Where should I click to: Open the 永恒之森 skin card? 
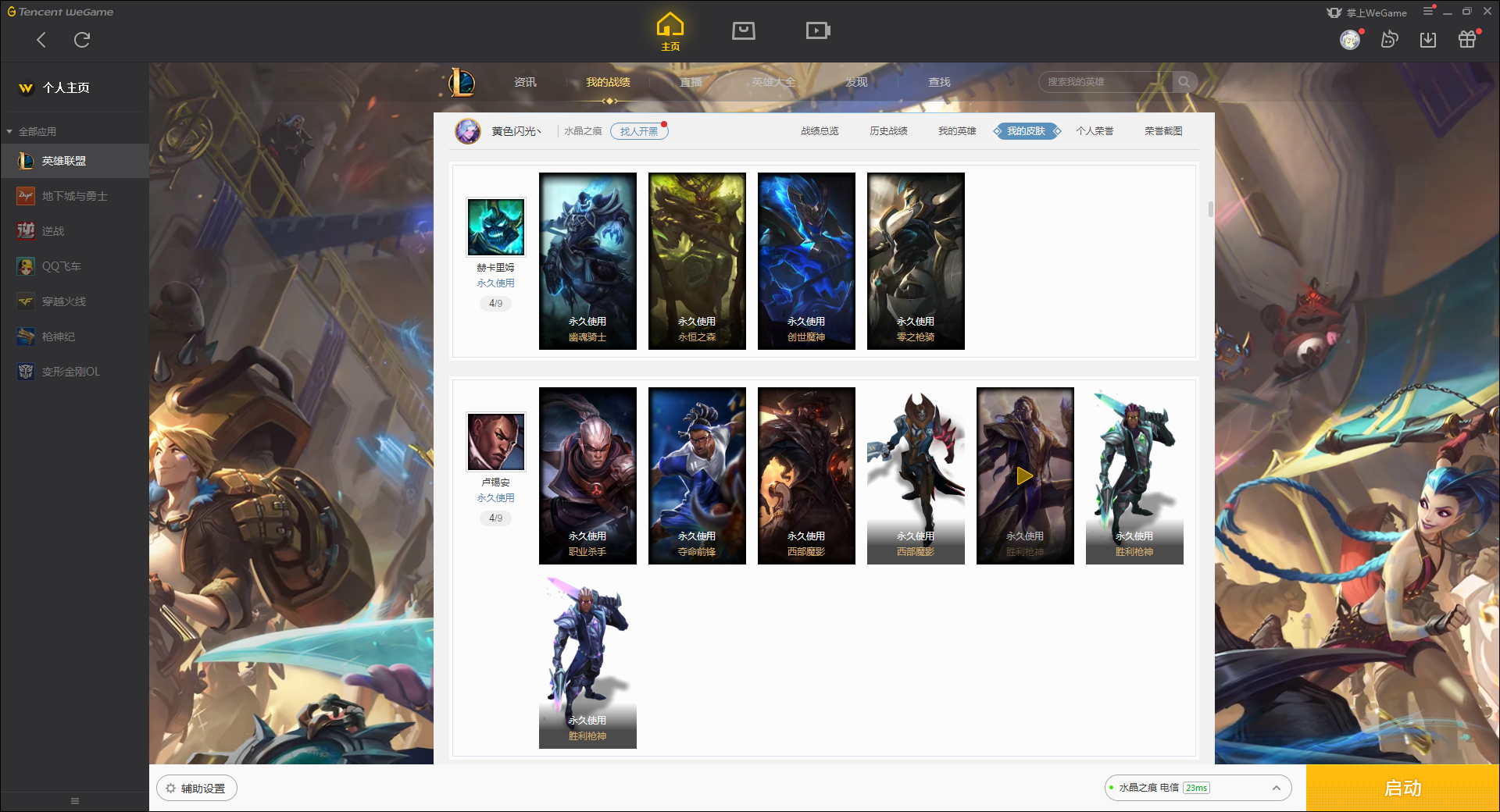pyautogui.click(x=697, y=261)
